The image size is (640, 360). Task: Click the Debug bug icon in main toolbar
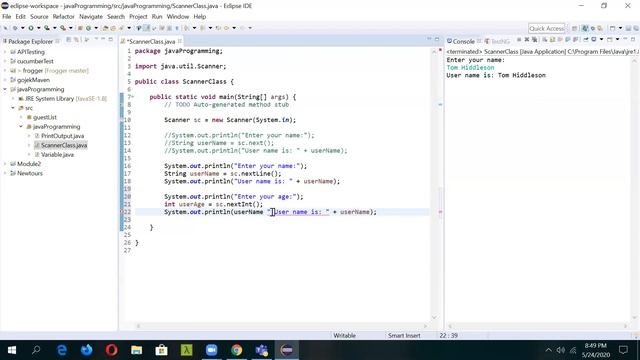coord(15,28)
